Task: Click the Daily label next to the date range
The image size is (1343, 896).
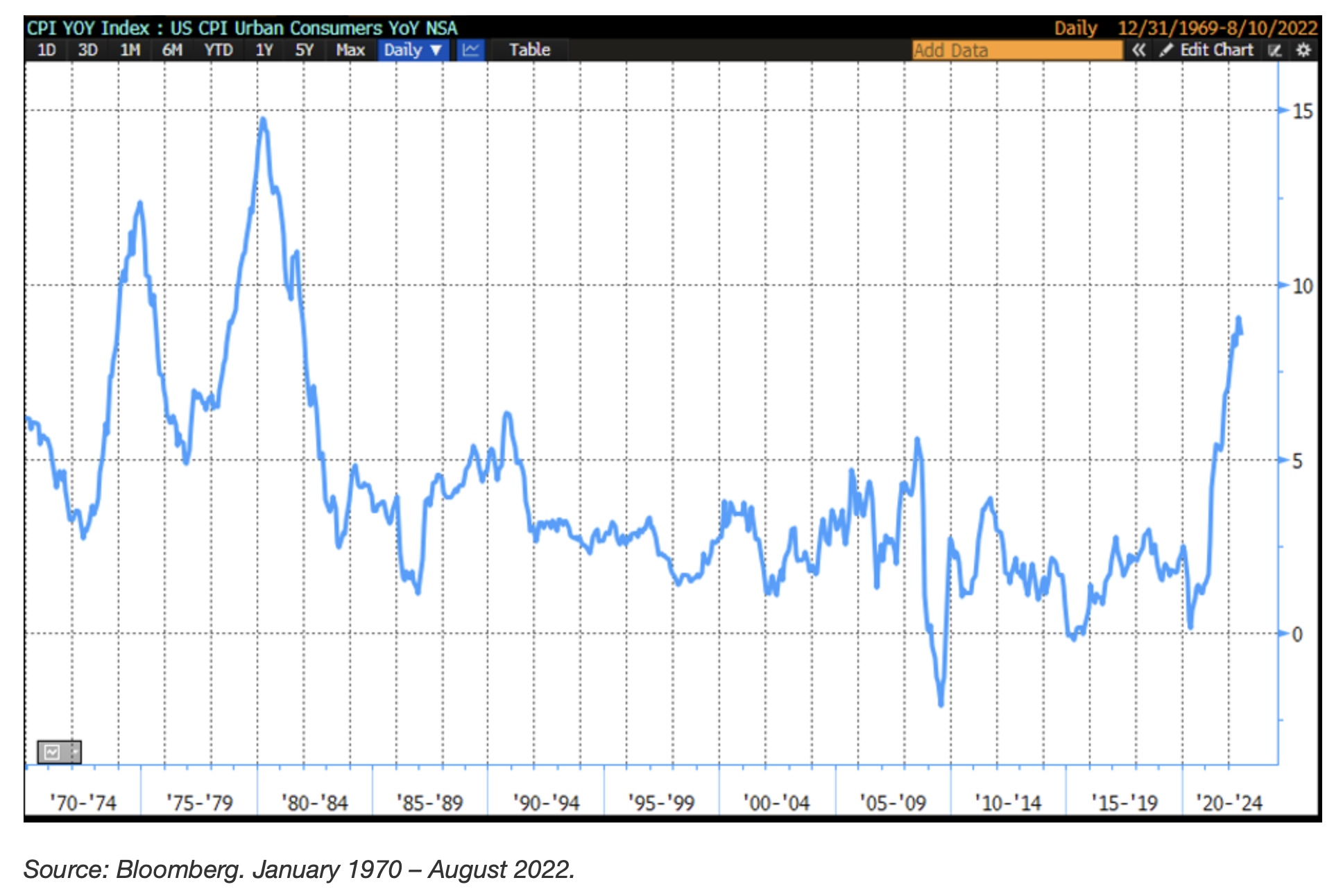Action: (1076, 28)
